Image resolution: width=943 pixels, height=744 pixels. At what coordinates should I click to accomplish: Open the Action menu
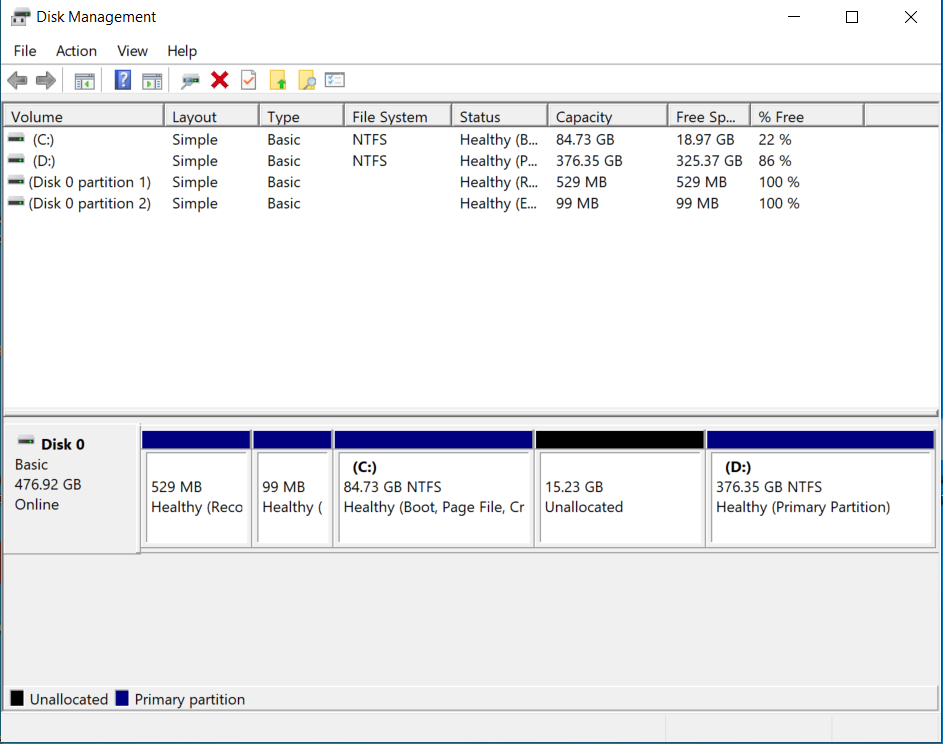[76, 51]
